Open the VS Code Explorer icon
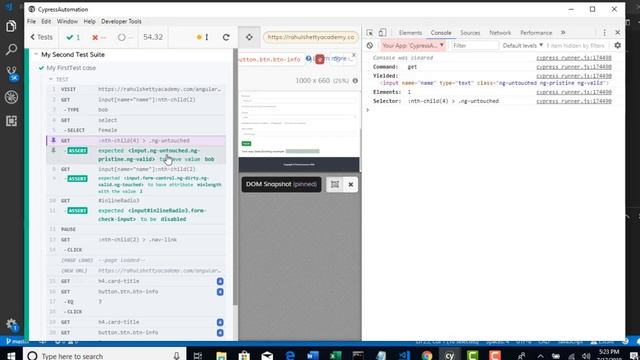 11,26
